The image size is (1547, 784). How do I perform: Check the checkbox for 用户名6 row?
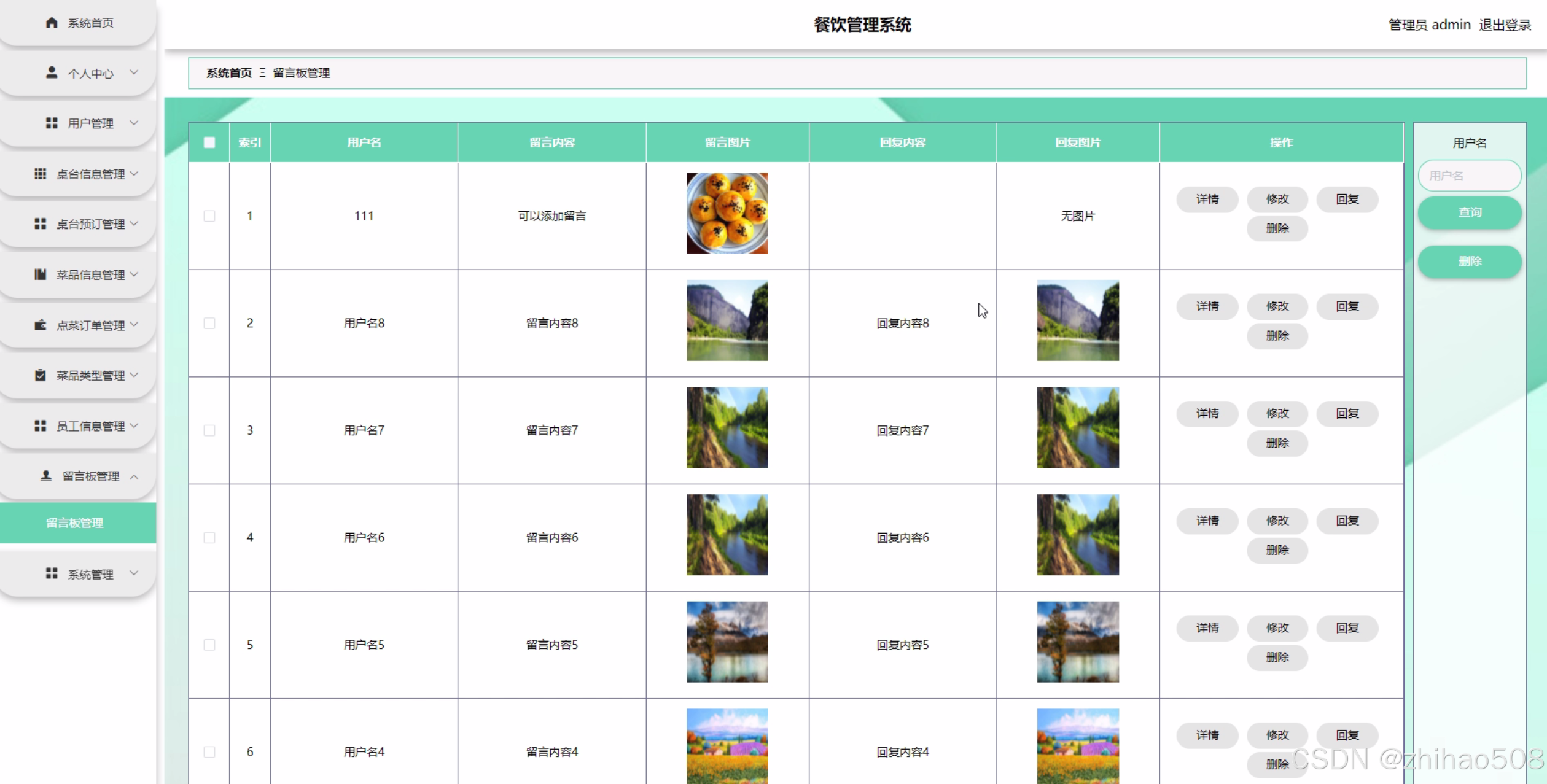point(209,538)
